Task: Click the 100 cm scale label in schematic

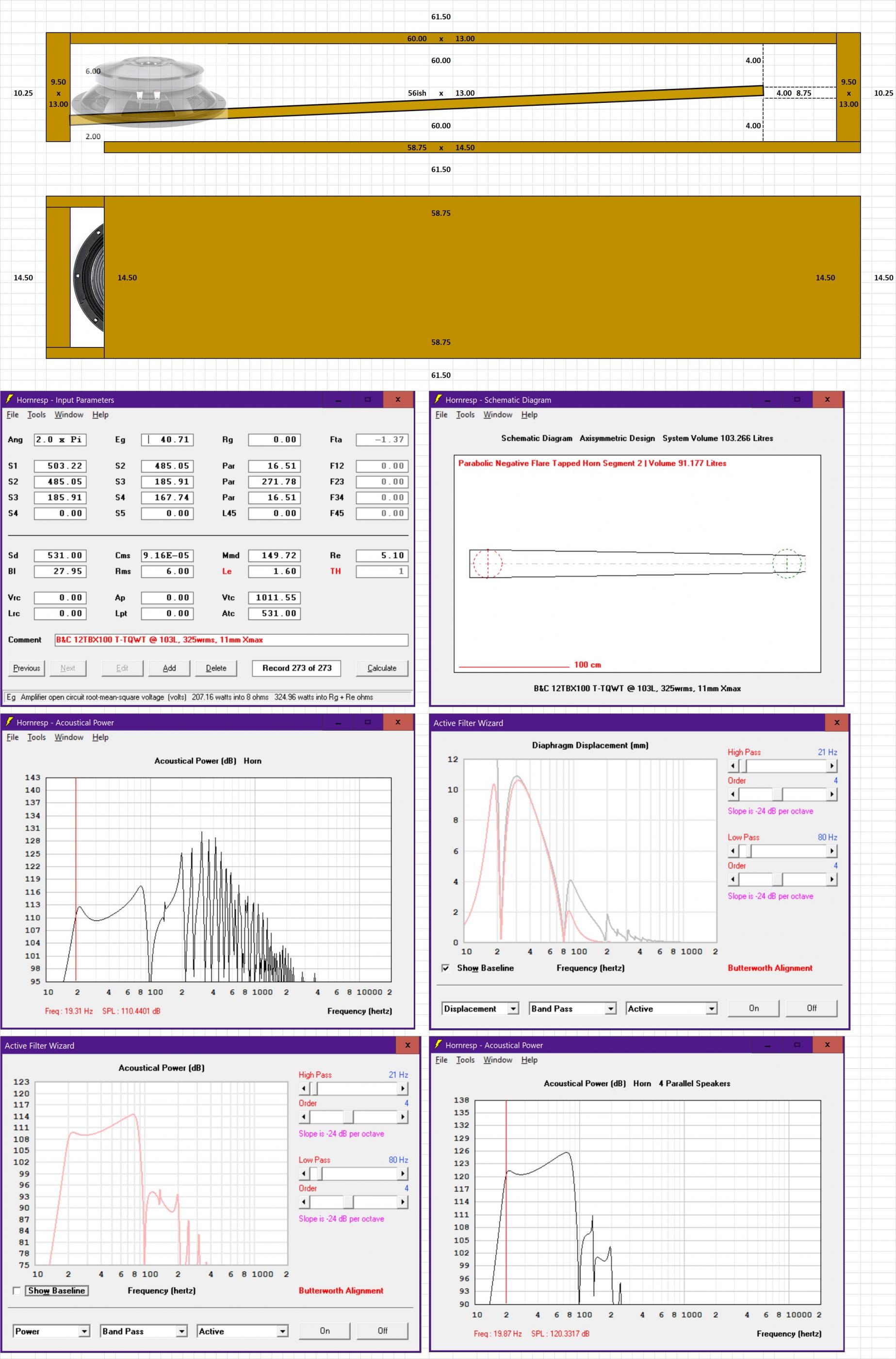Action: (587, 664)
